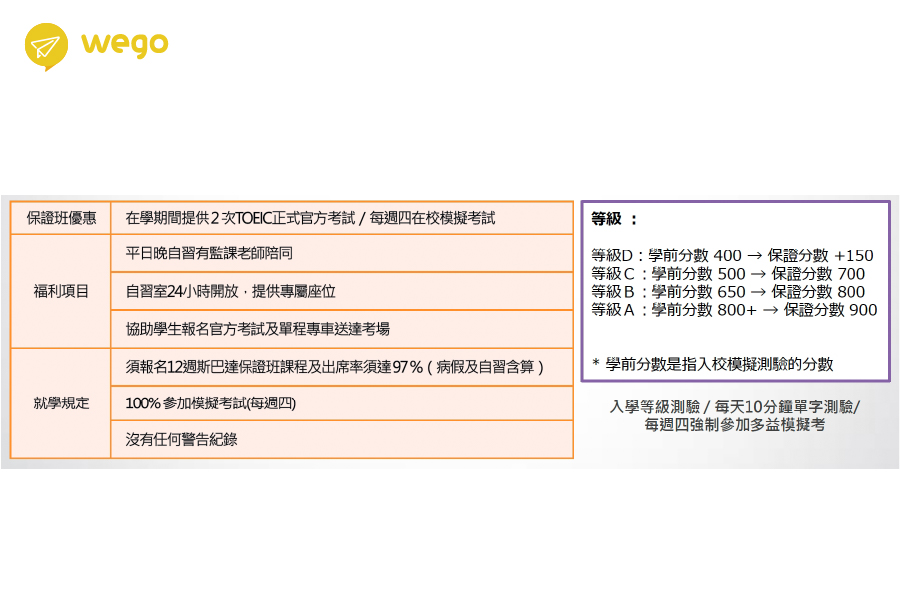Select the 福利項目 category cell
The width and height of the screenshot is (900, 600).
61,291
